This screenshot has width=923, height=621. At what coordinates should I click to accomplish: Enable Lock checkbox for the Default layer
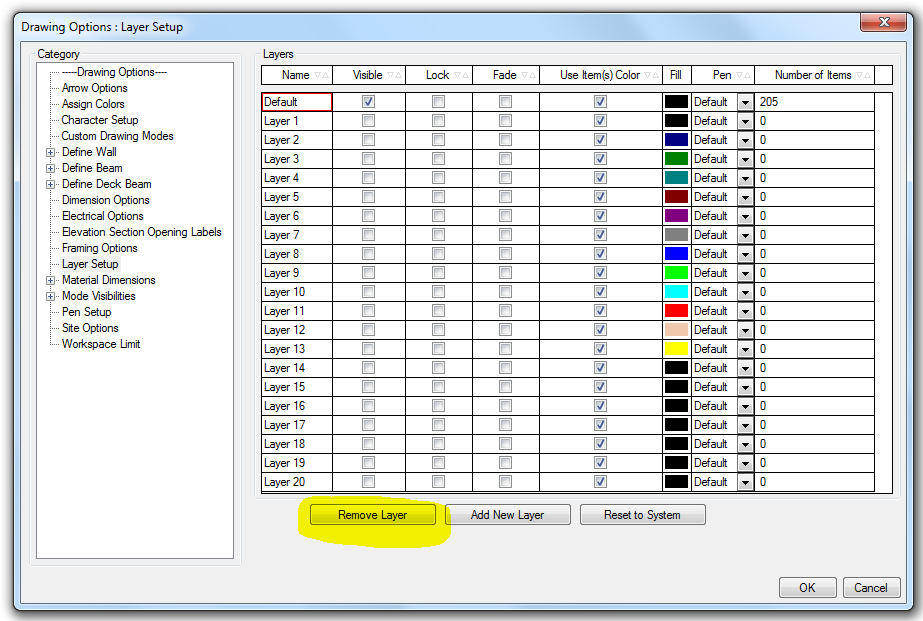pos(439,102)
